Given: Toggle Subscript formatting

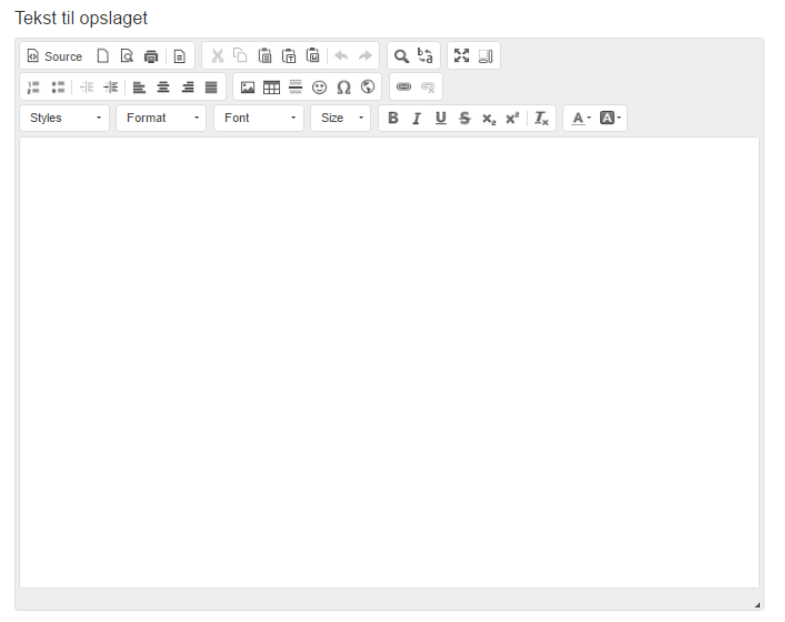Looking at the screenshot, I should [489, 118].
